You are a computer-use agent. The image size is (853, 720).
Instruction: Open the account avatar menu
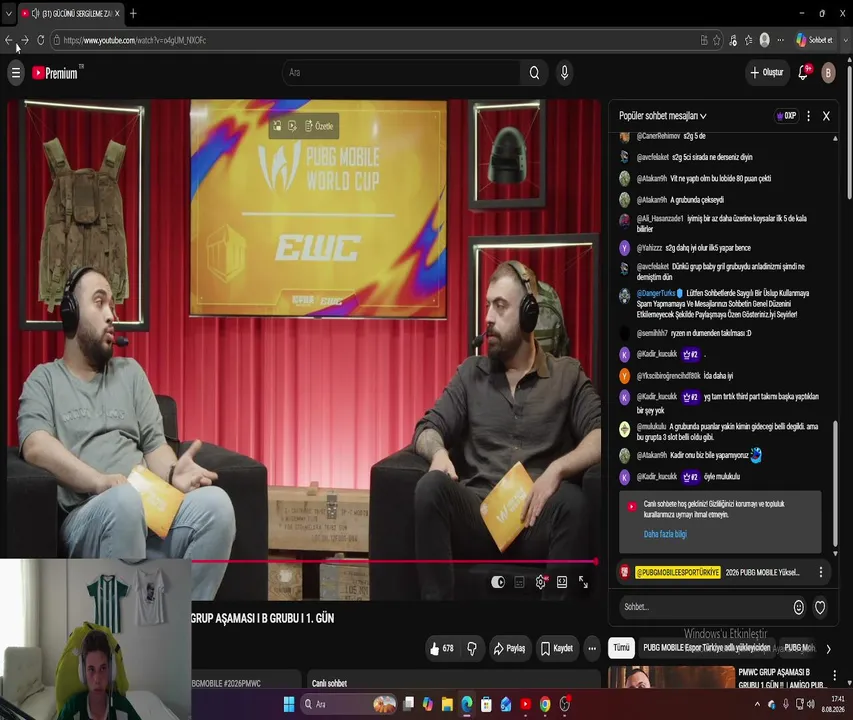[828, 72]
